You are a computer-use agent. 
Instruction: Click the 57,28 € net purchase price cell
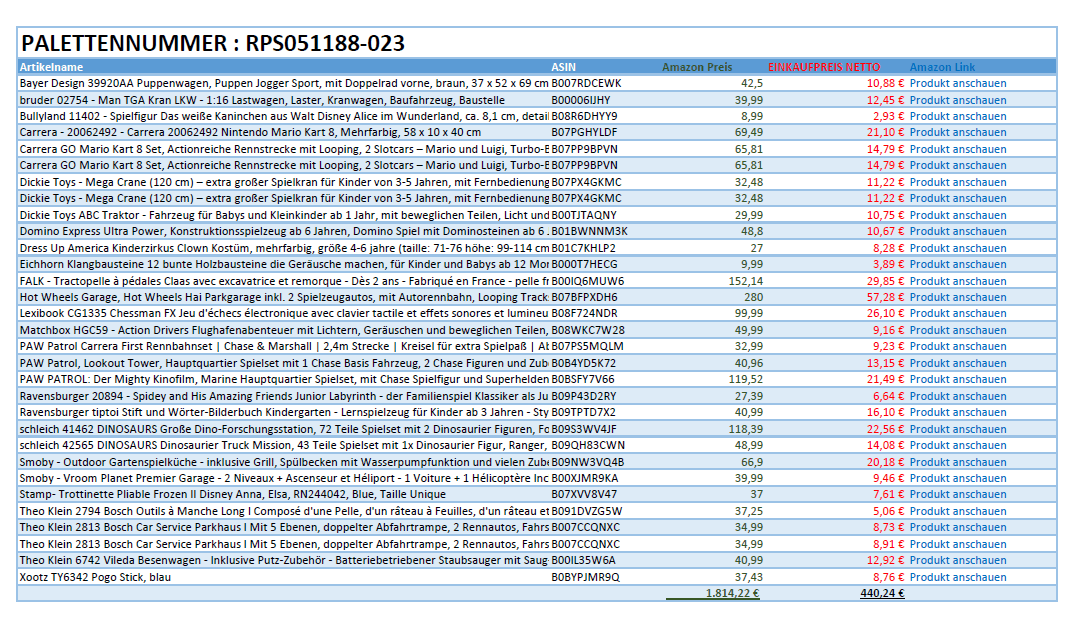coord(885,297)
